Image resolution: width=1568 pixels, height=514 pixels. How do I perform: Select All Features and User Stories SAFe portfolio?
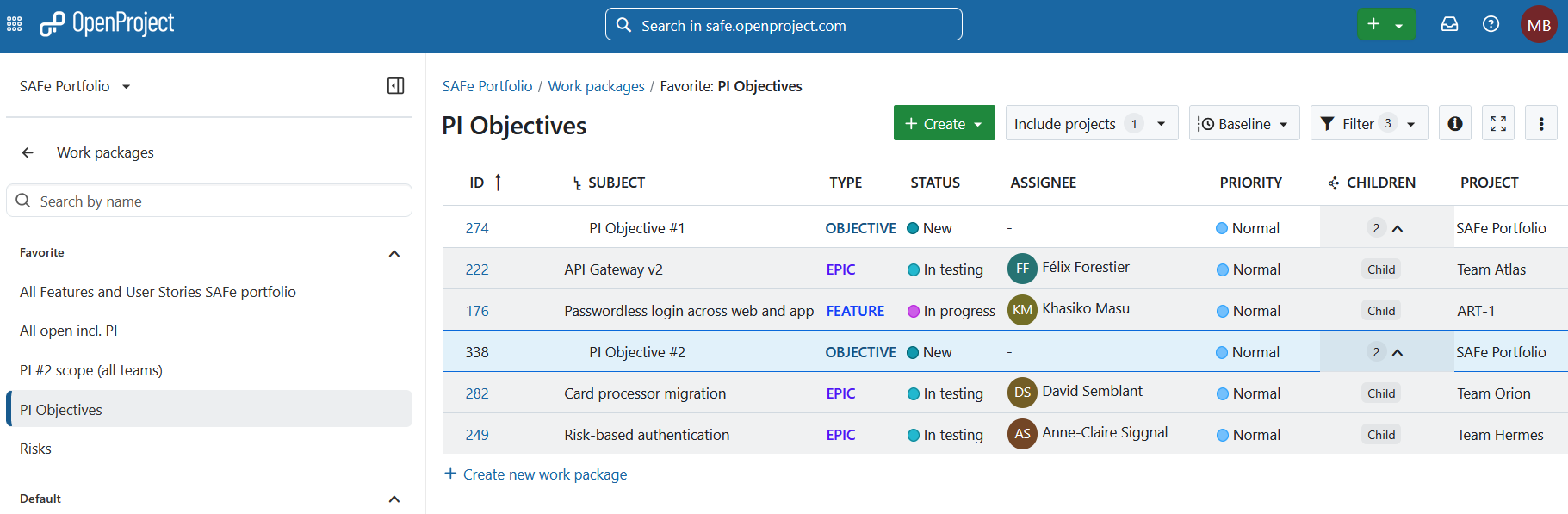tap(158, 292)
